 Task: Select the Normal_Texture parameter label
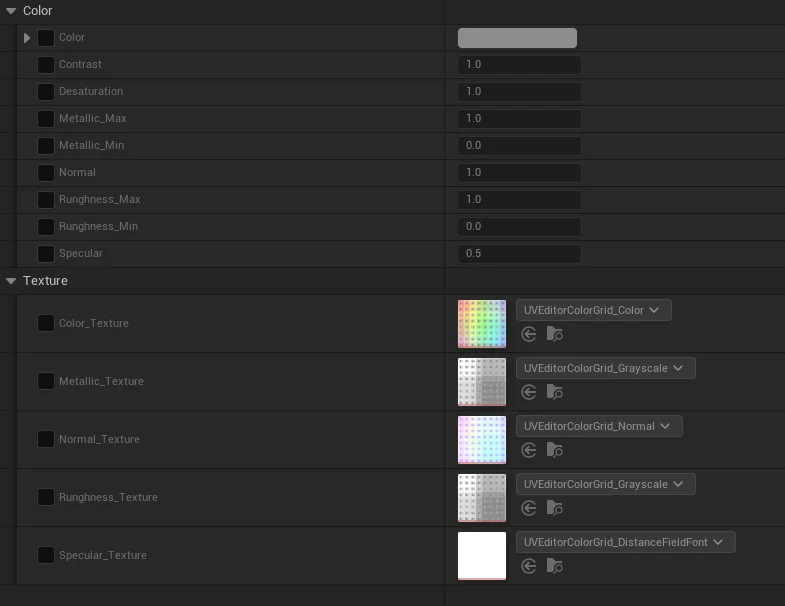click(x=99, y=439)
